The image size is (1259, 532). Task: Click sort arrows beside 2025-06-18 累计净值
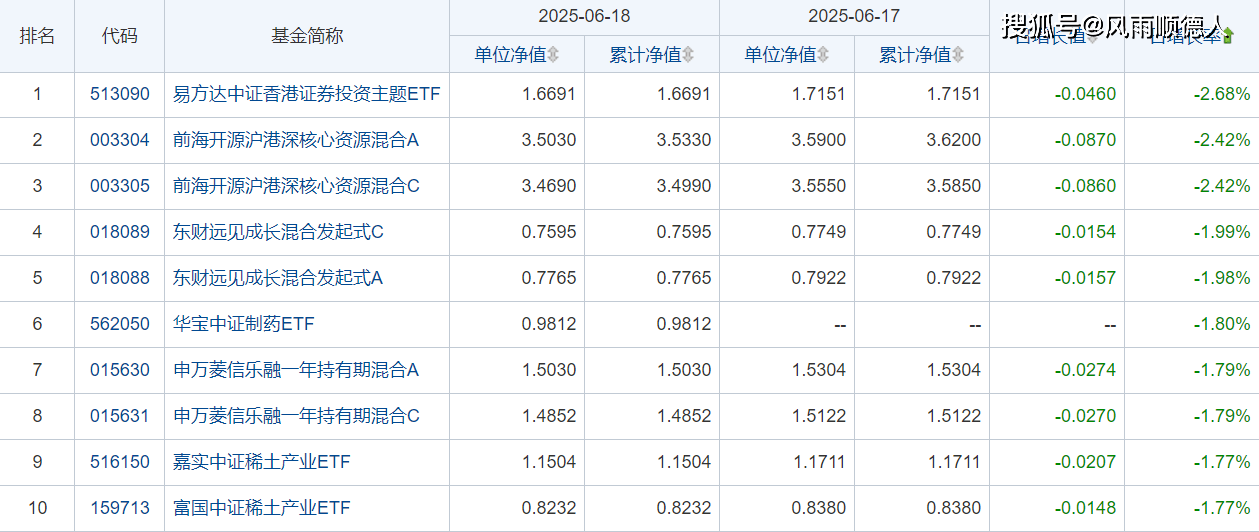tap(688, 55)
